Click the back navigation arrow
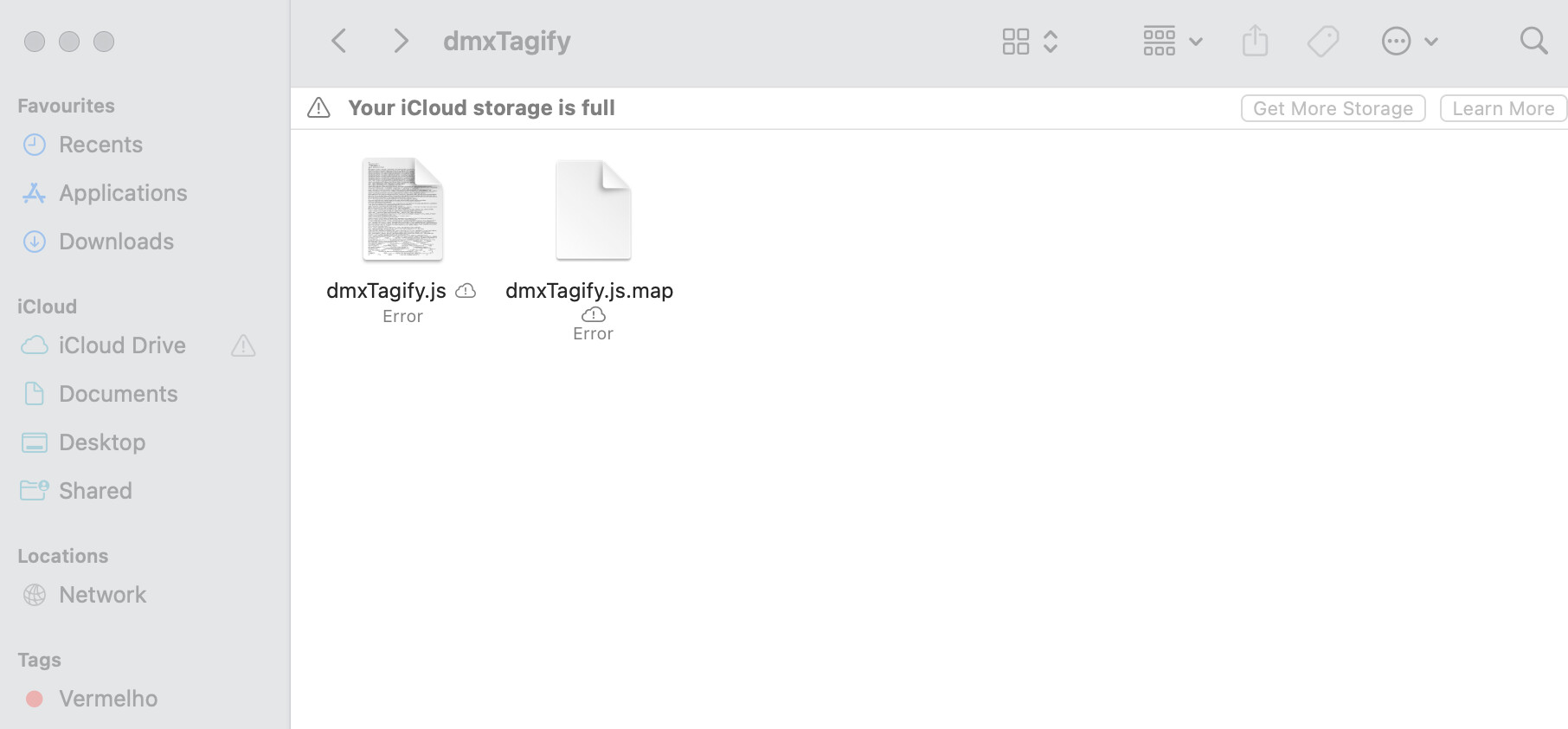Viewport: 1568px width, 729px height. point(339,41)
